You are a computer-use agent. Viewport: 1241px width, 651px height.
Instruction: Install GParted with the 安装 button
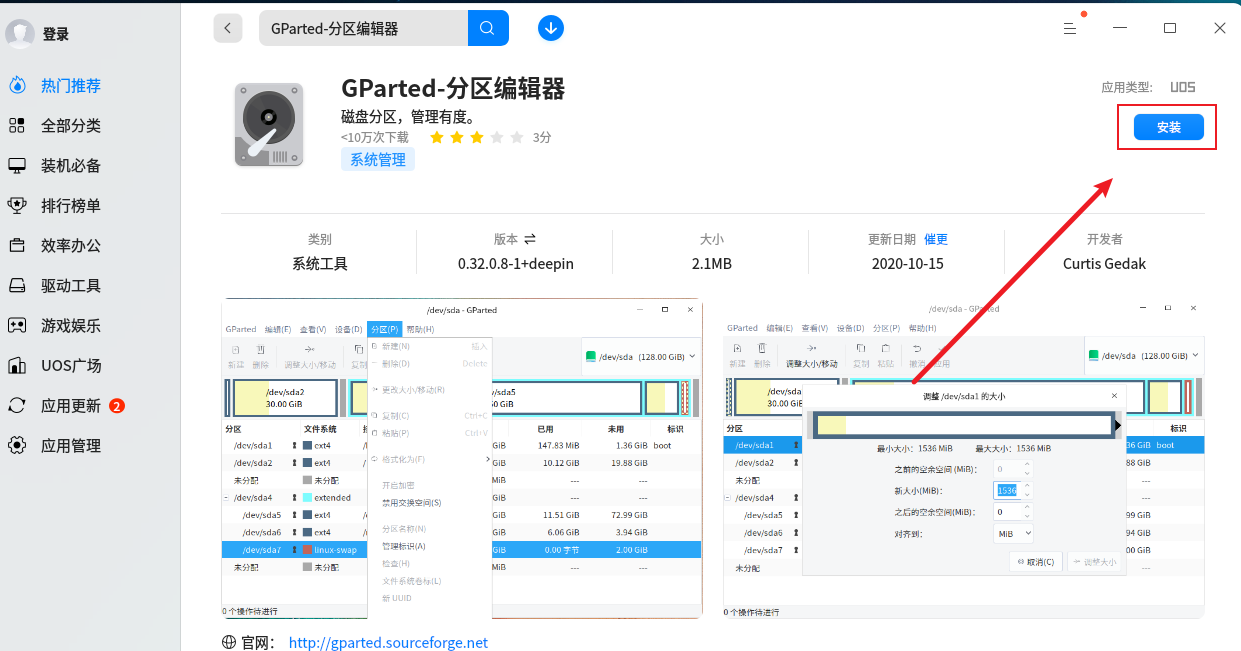pos(1168,127)
